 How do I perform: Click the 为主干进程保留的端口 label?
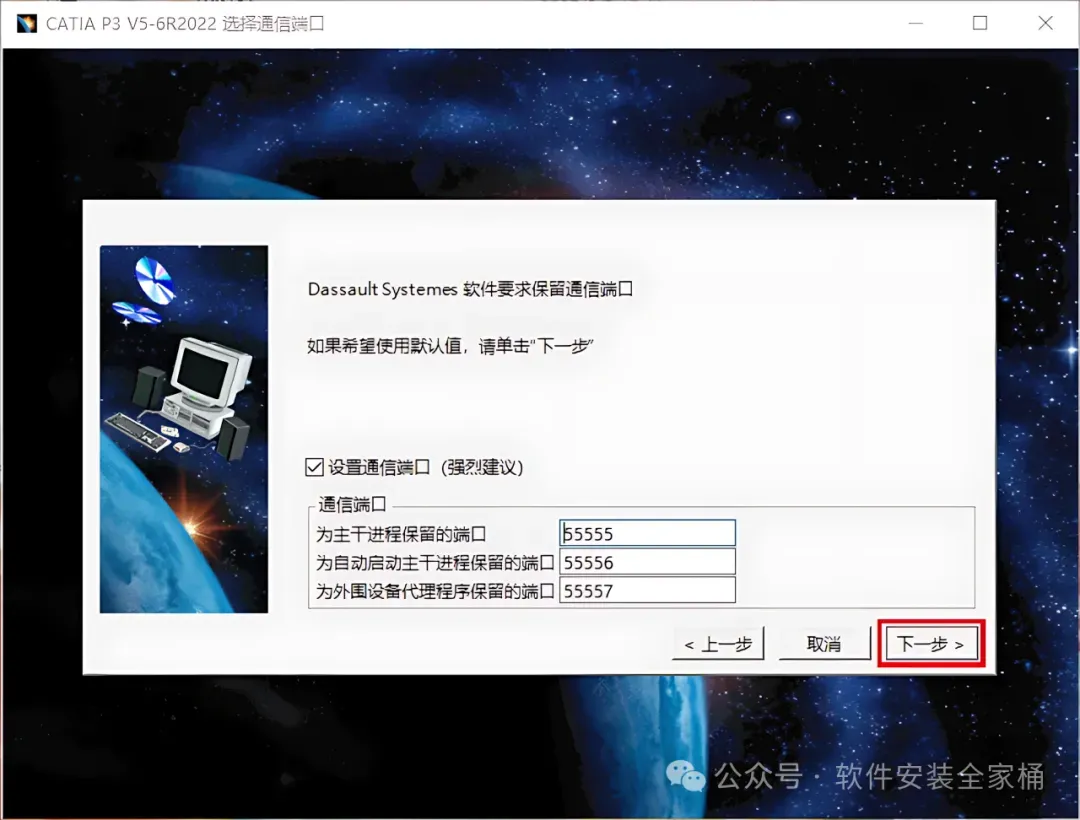[401, 534]
